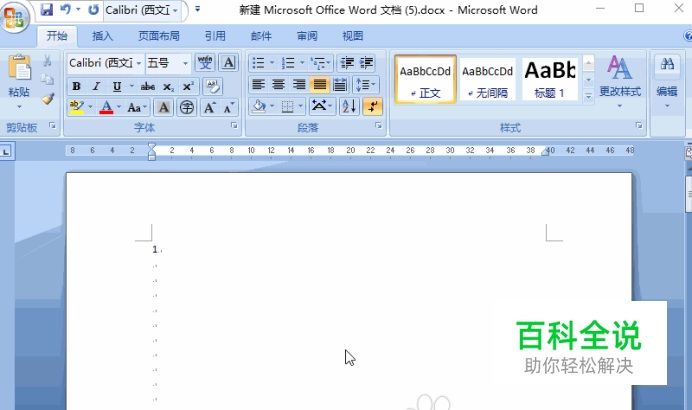Toggle bold formatting
The height and width of the screenshot is (410, 692).
tap(76, 86)
